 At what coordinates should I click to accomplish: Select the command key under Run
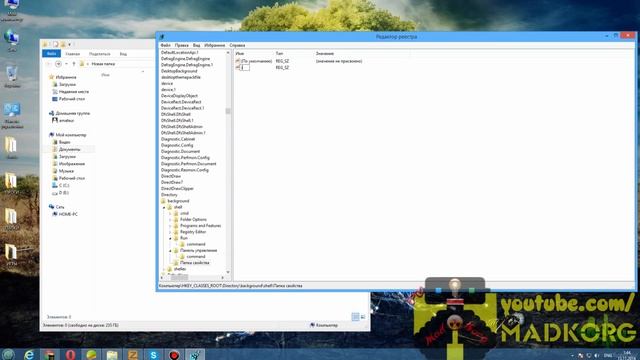tap(196, 244)
